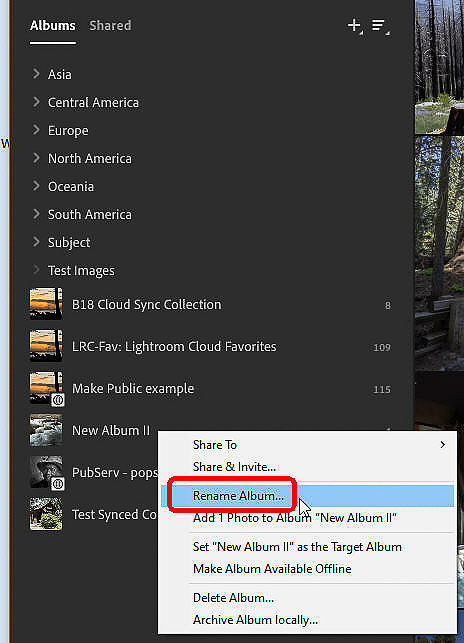Viewport: 464px width, 643px height.
Task: Open the B18 Cloud Sync Collection album
Action: pos(146,304)
